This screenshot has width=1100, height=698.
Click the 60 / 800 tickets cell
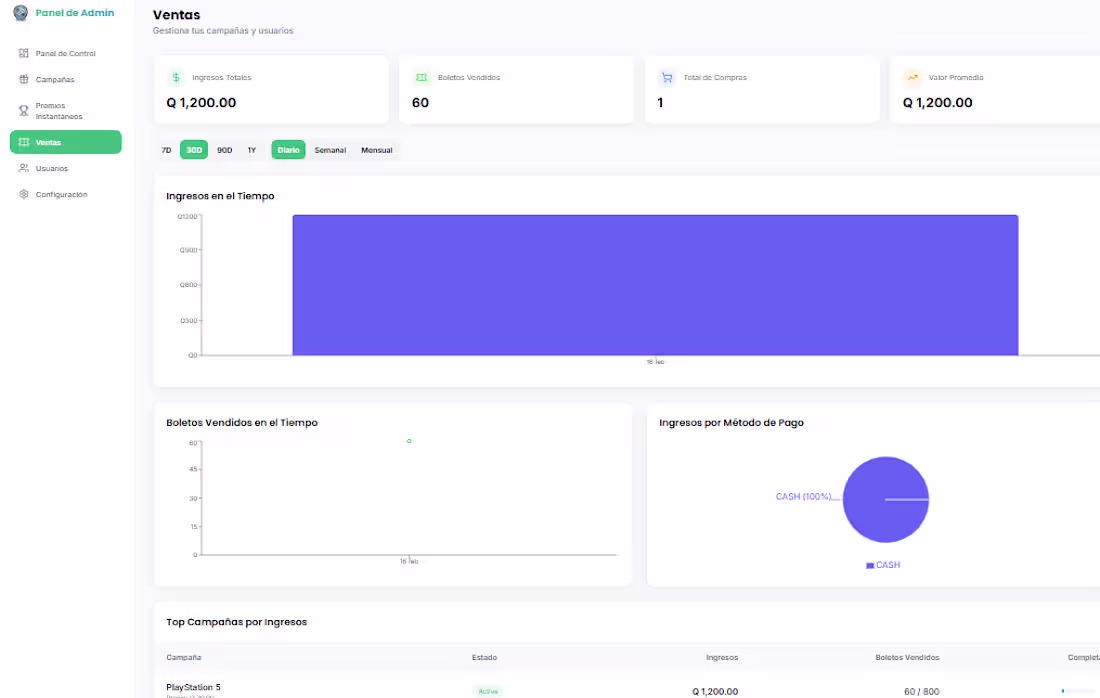point(921,692)
